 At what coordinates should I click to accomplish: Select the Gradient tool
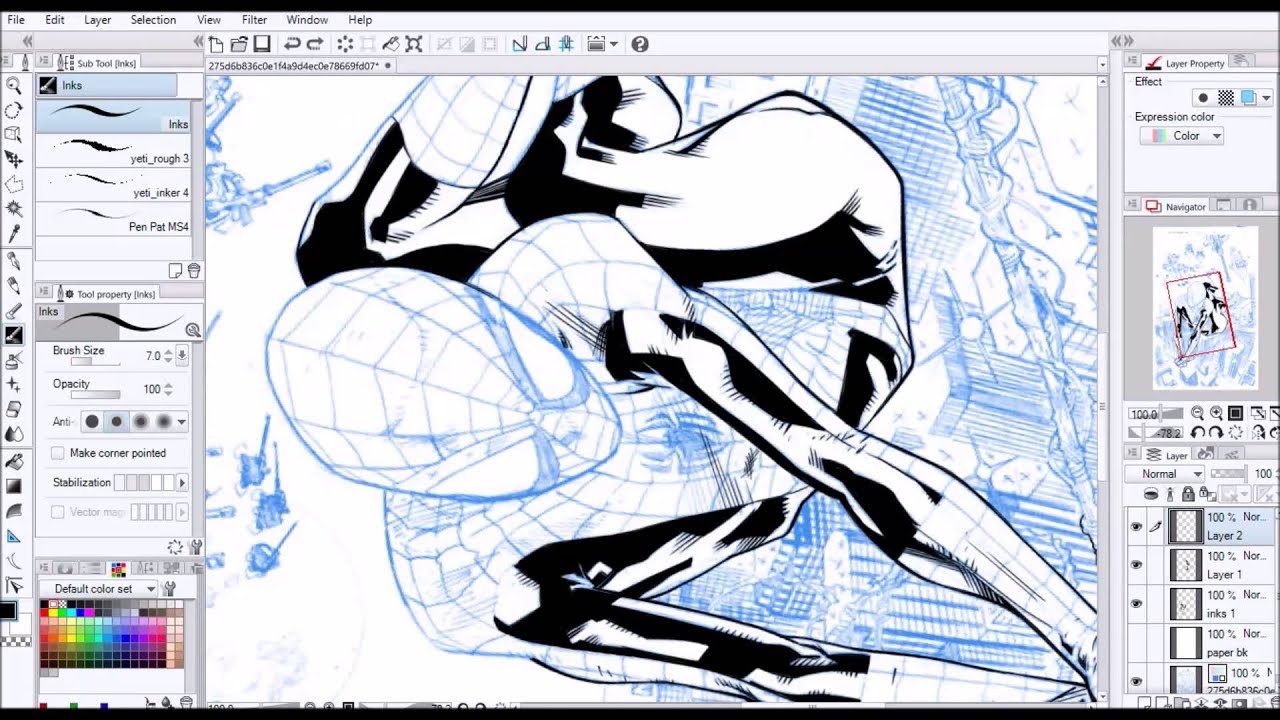[x=14, y=486]
